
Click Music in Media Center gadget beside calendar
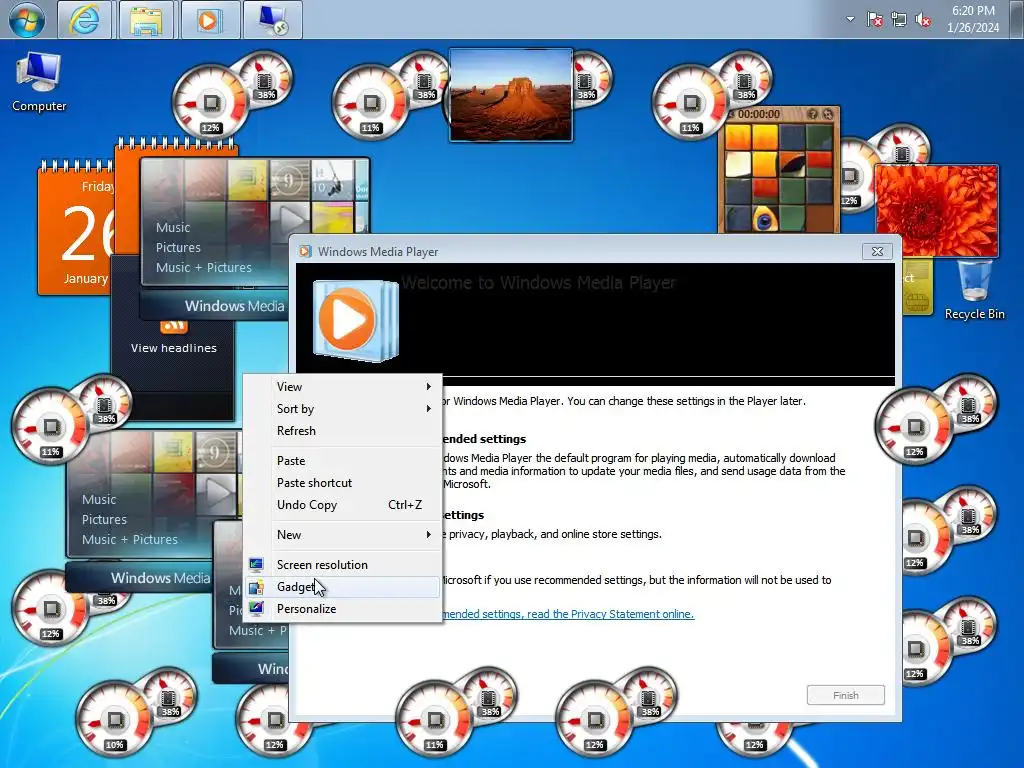[173, 228]
